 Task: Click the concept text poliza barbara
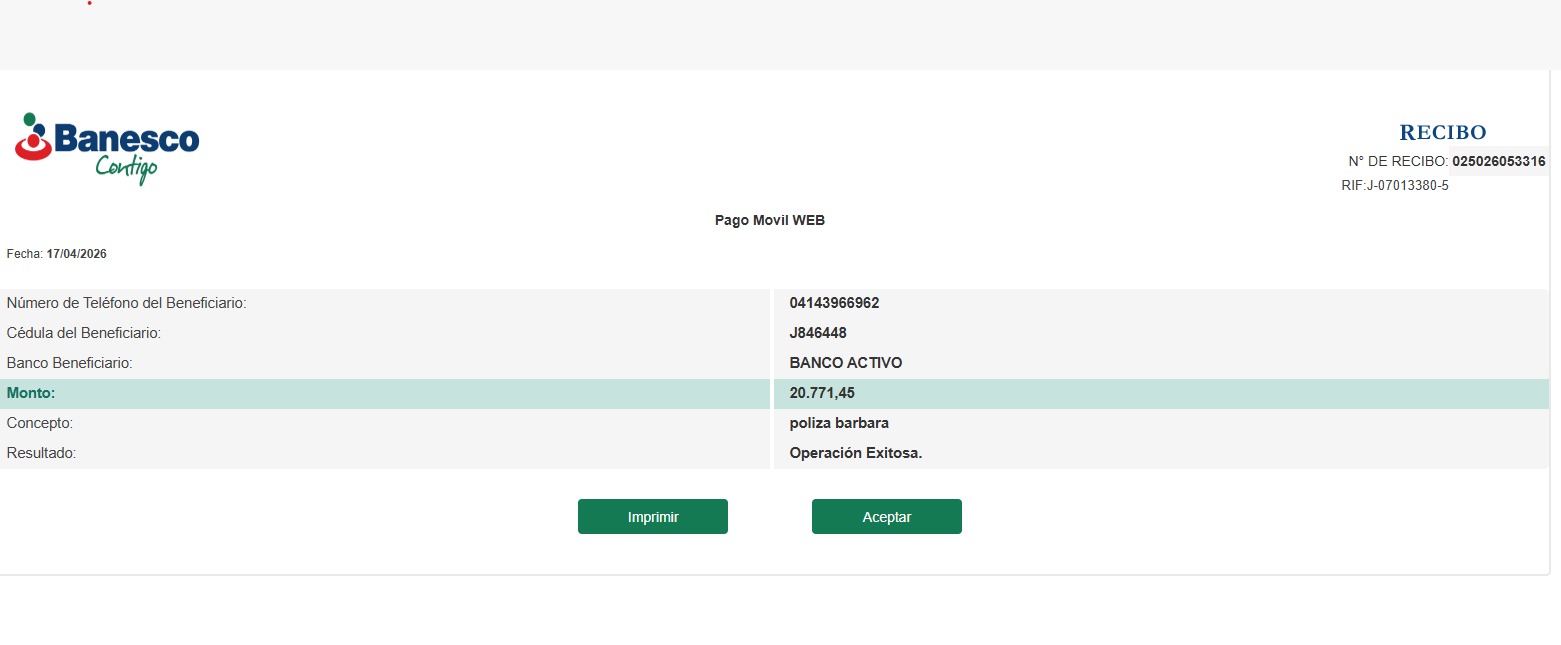coord(838,423)
